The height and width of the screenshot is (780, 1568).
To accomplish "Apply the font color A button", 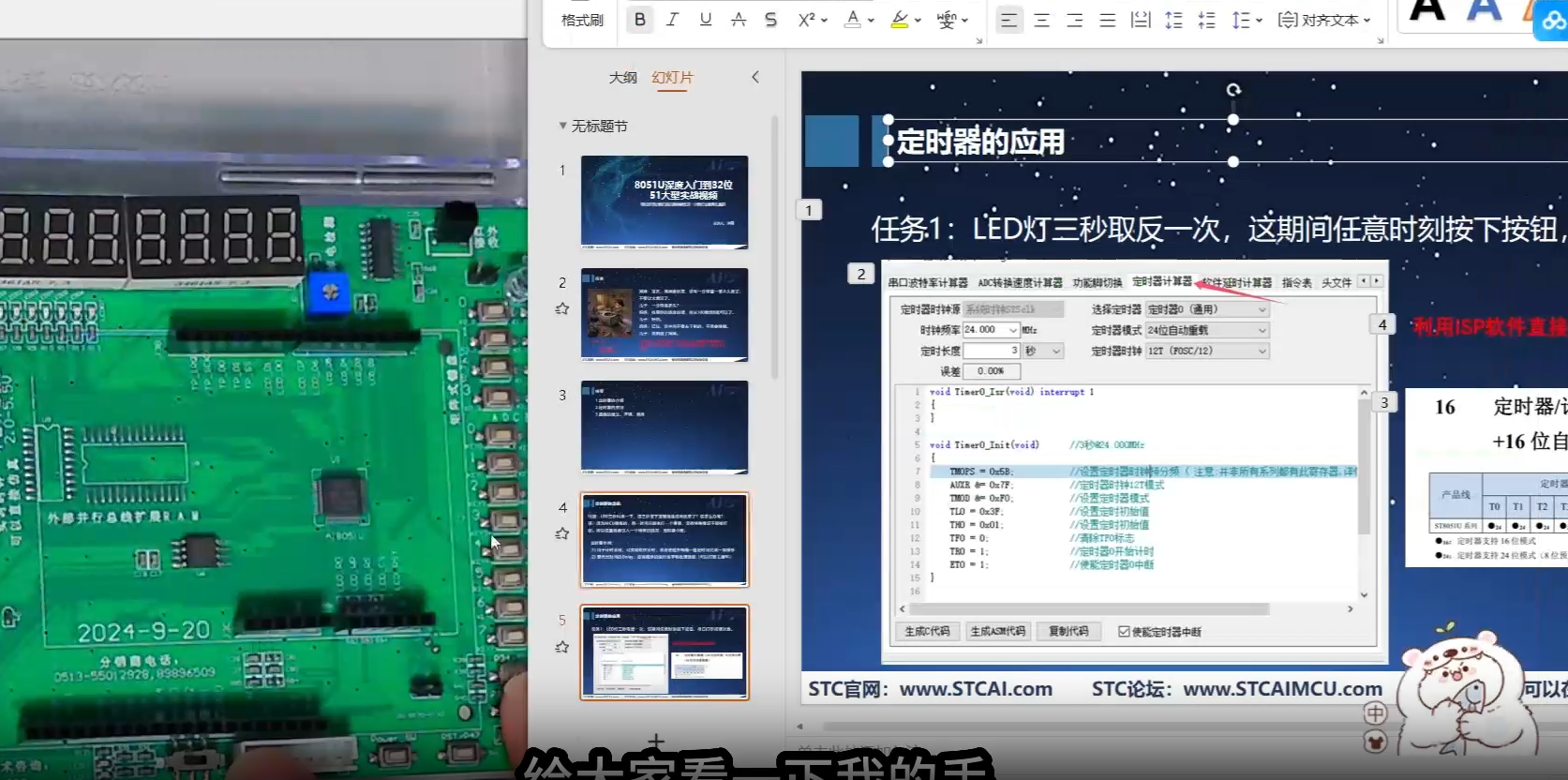I will (852, 20).
